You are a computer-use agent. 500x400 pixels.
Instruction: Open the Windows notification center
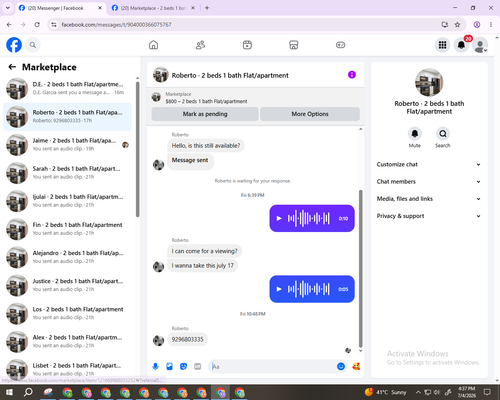[x=487, y=392]
